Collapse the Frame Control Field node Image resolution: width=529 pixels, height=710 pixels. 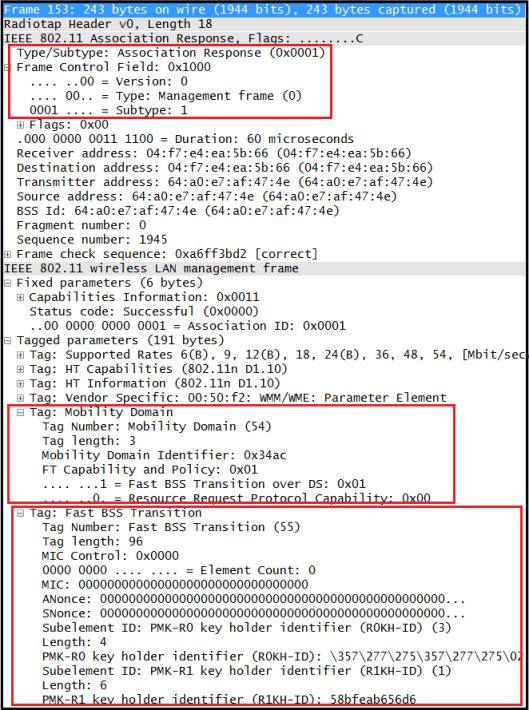[x=7, y=67]
